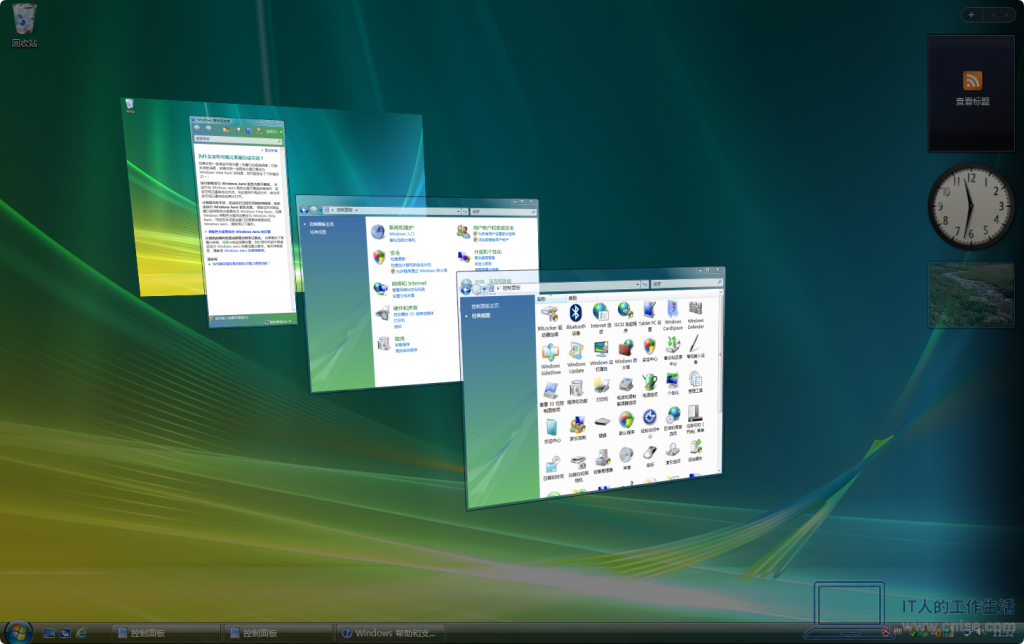Open address bar dropdown in classic Control Panel window
The height and width of the screenshot is (644, 1024).
click(x=637, y=284)
